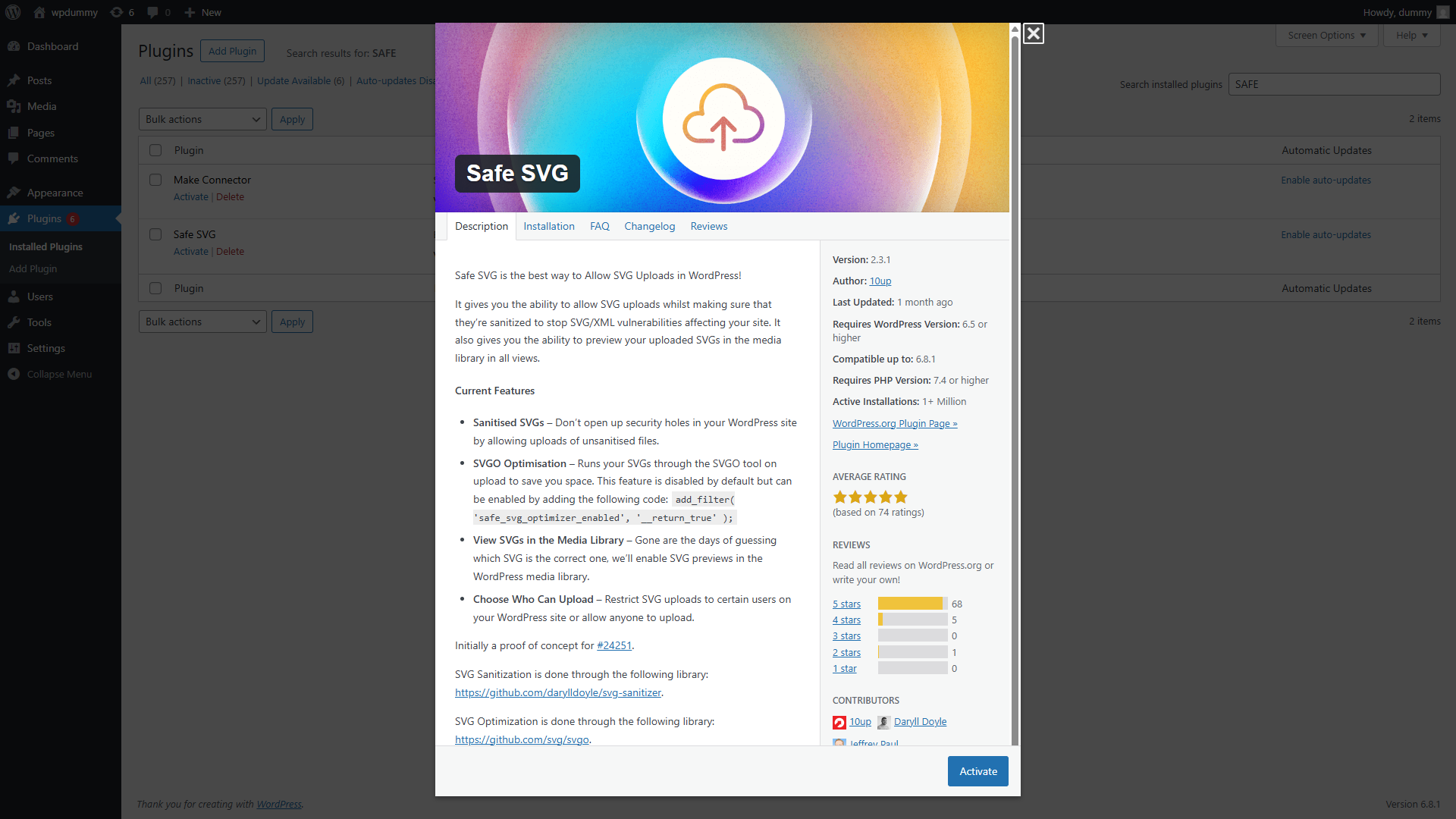Open the bottom Bulk actions dropdown

202,322
